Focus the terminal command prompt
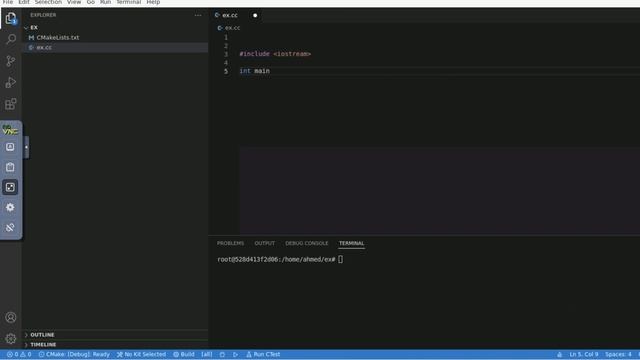The image size is (640, 360). pyautogui.click(x=340, y=260)
